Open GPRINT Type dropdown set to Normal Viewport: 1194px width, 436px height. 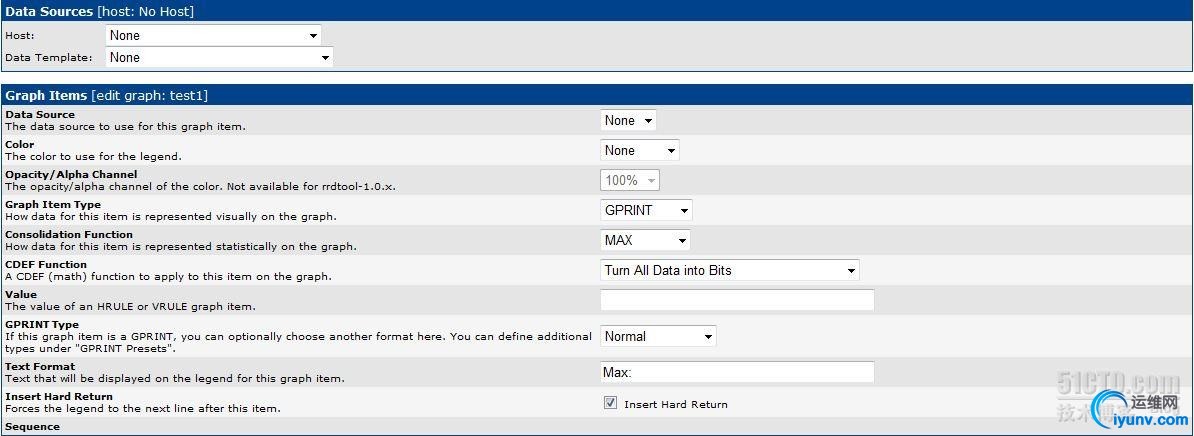click(x=658, y=337)
